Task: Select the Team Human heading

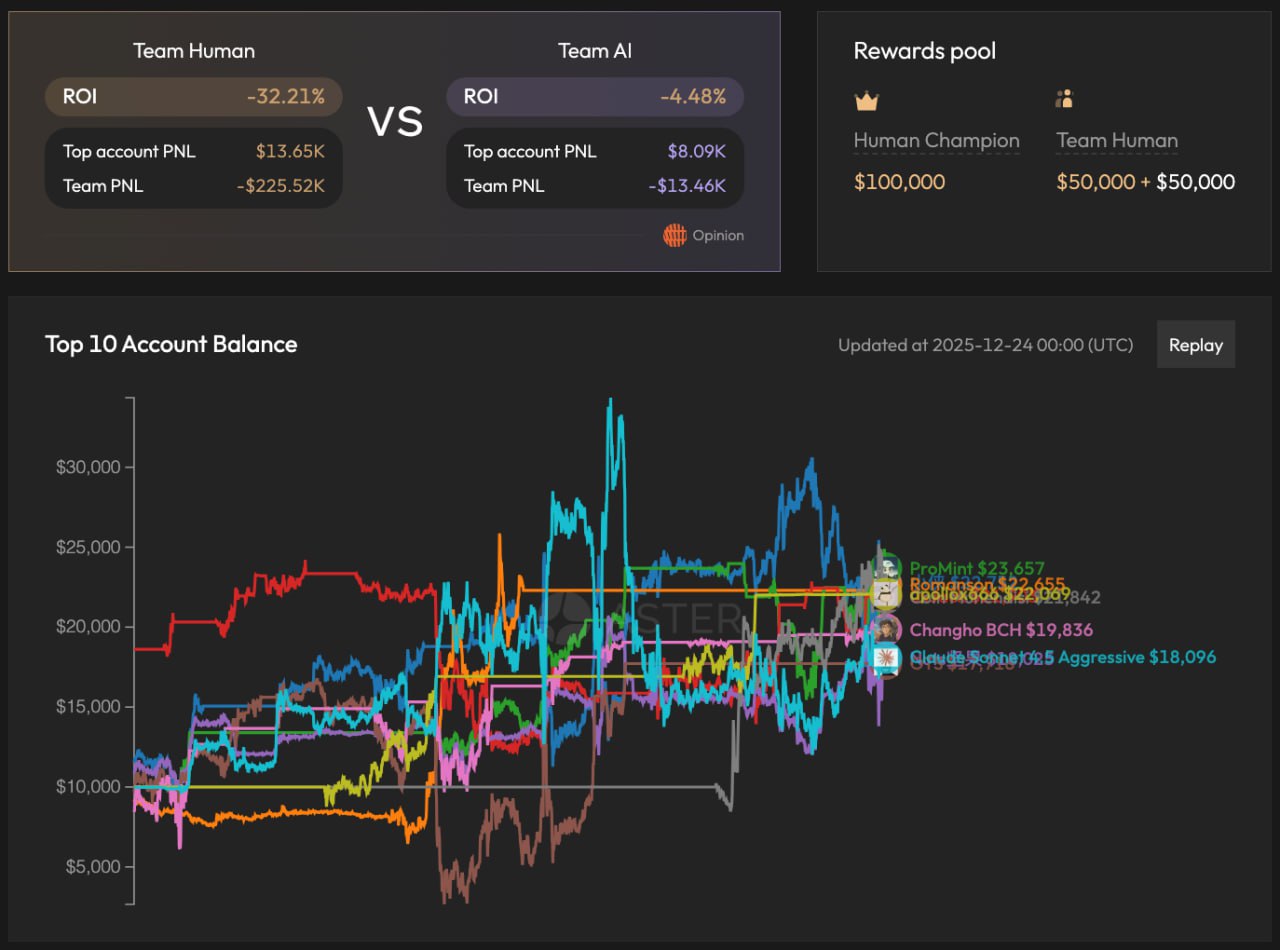Action: tap(194, 51)
